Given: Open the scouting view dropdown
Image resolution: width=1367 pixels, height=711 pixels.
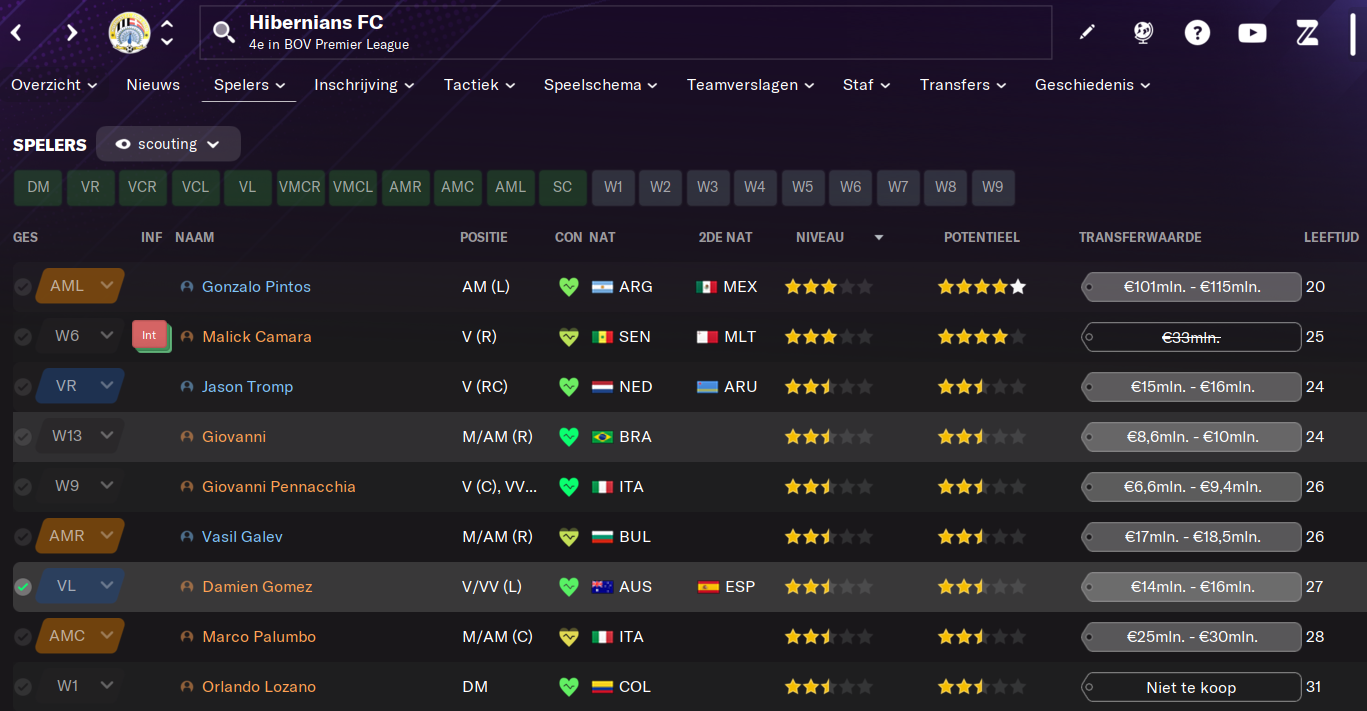Looking at the screenshot, I should (x=168, y=144).
